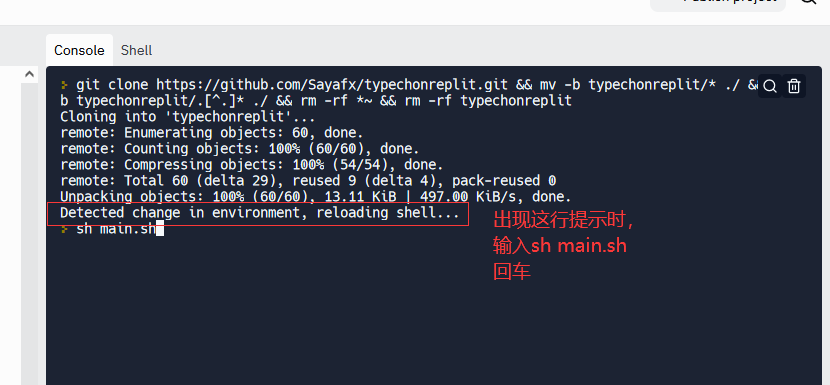This screenshot has width=830, height=385.
Task: Click the prompt arrow before sh main.sh
Action: pyautogui.click(x=65, y=229)
